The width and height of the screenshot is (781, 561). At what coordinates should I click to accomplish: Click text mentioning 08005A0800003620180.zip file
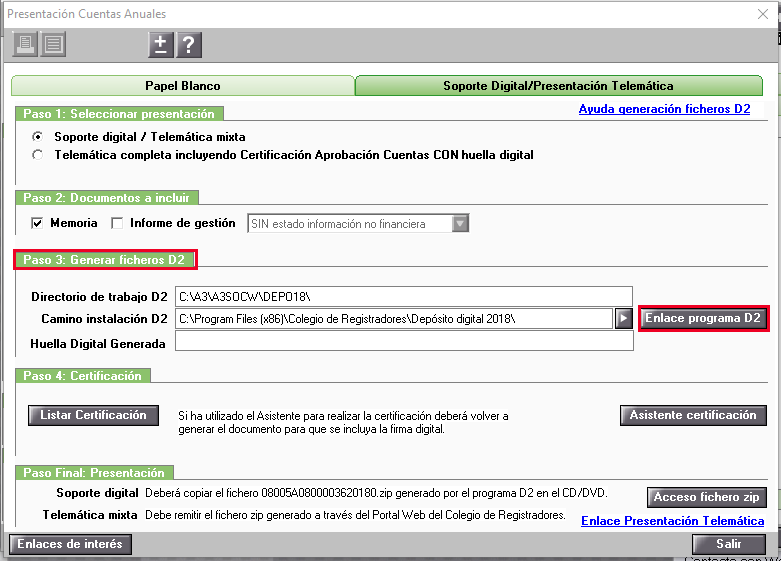pyautogui.click(x=376, y=493)
